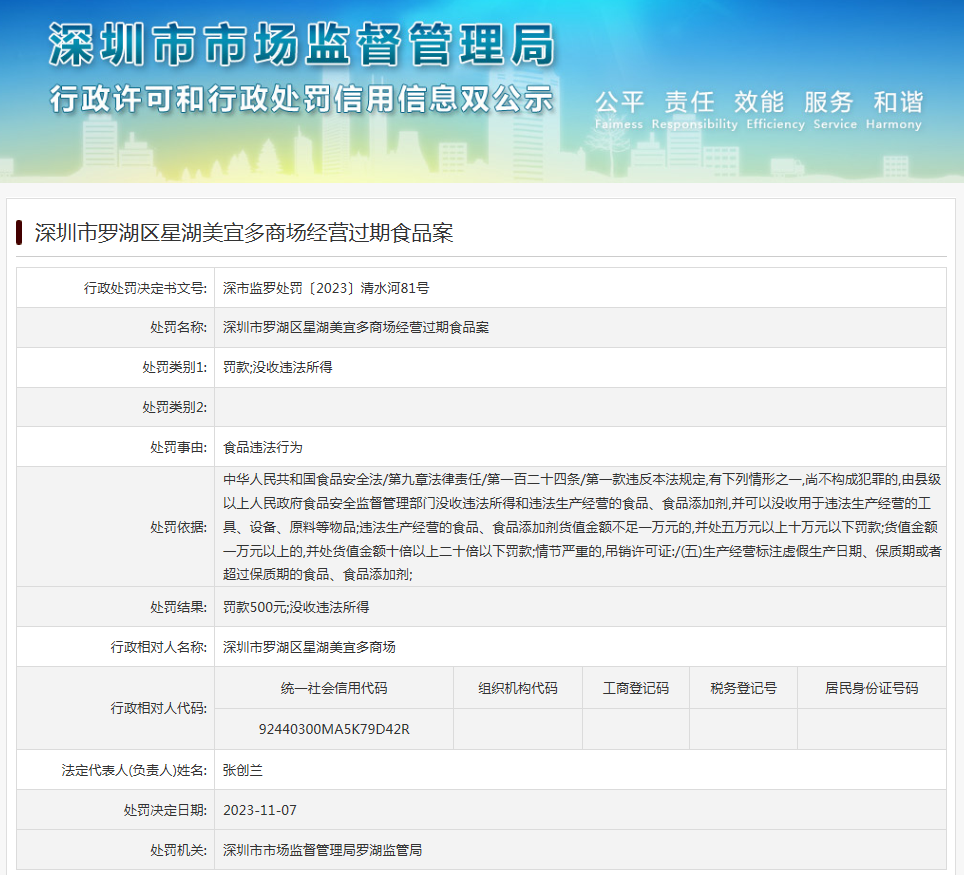Click the 行政相对人名称 value 深圳市罗湖区星湖美宜多商场
Screen dimensions: 964x875
point(309,647)
